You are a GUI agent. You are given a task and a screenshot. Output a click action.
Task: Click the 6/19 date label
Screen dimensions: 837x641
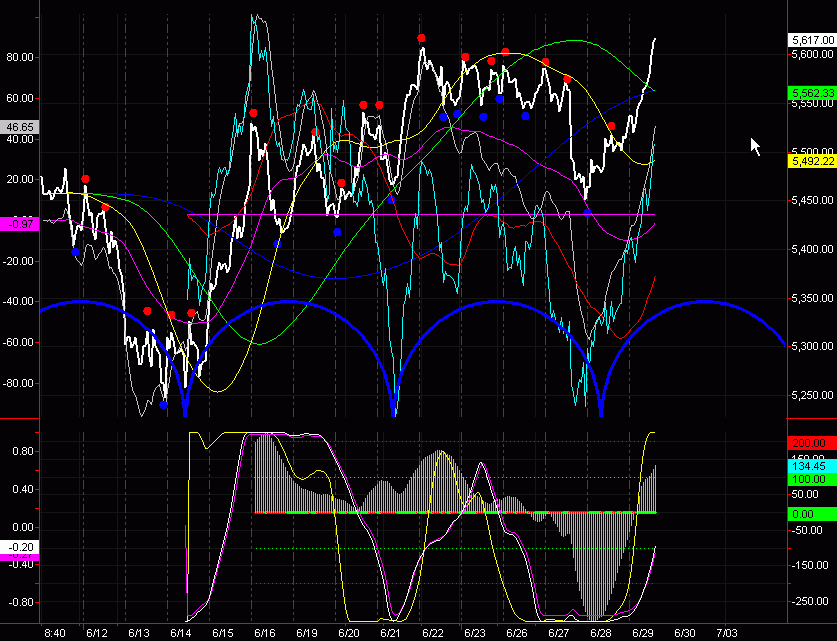pyautogui.click(x=307, y=634)
